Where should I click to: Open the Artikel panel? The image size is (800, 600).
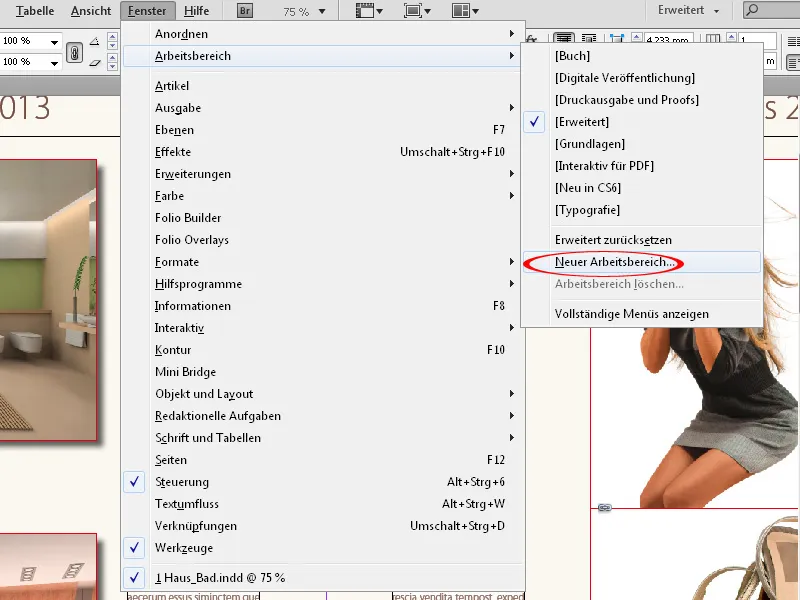pyautogui.click(x=324, y=86)
